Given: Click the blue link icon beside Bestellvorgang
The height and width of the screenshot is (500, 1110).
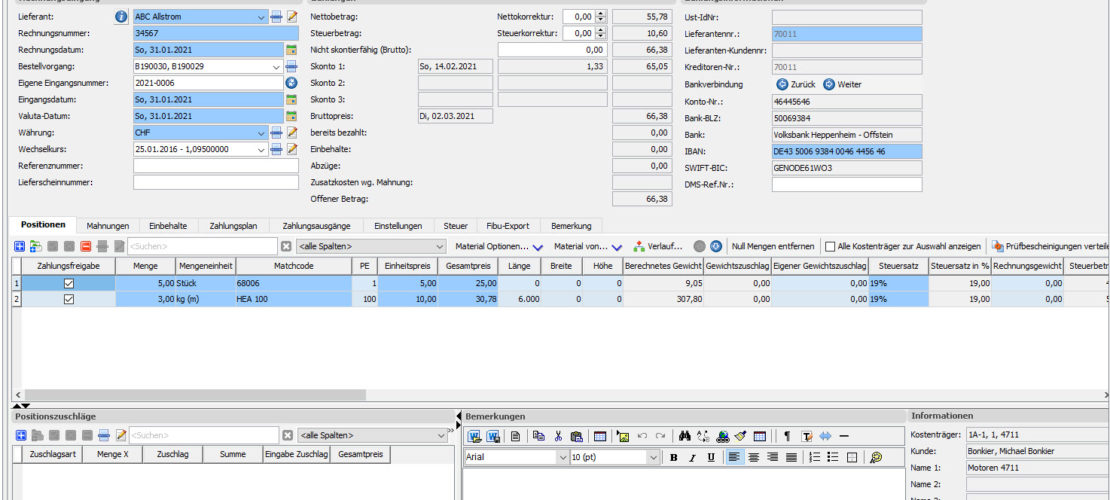Looking at the screenshot, I should 292,67.
